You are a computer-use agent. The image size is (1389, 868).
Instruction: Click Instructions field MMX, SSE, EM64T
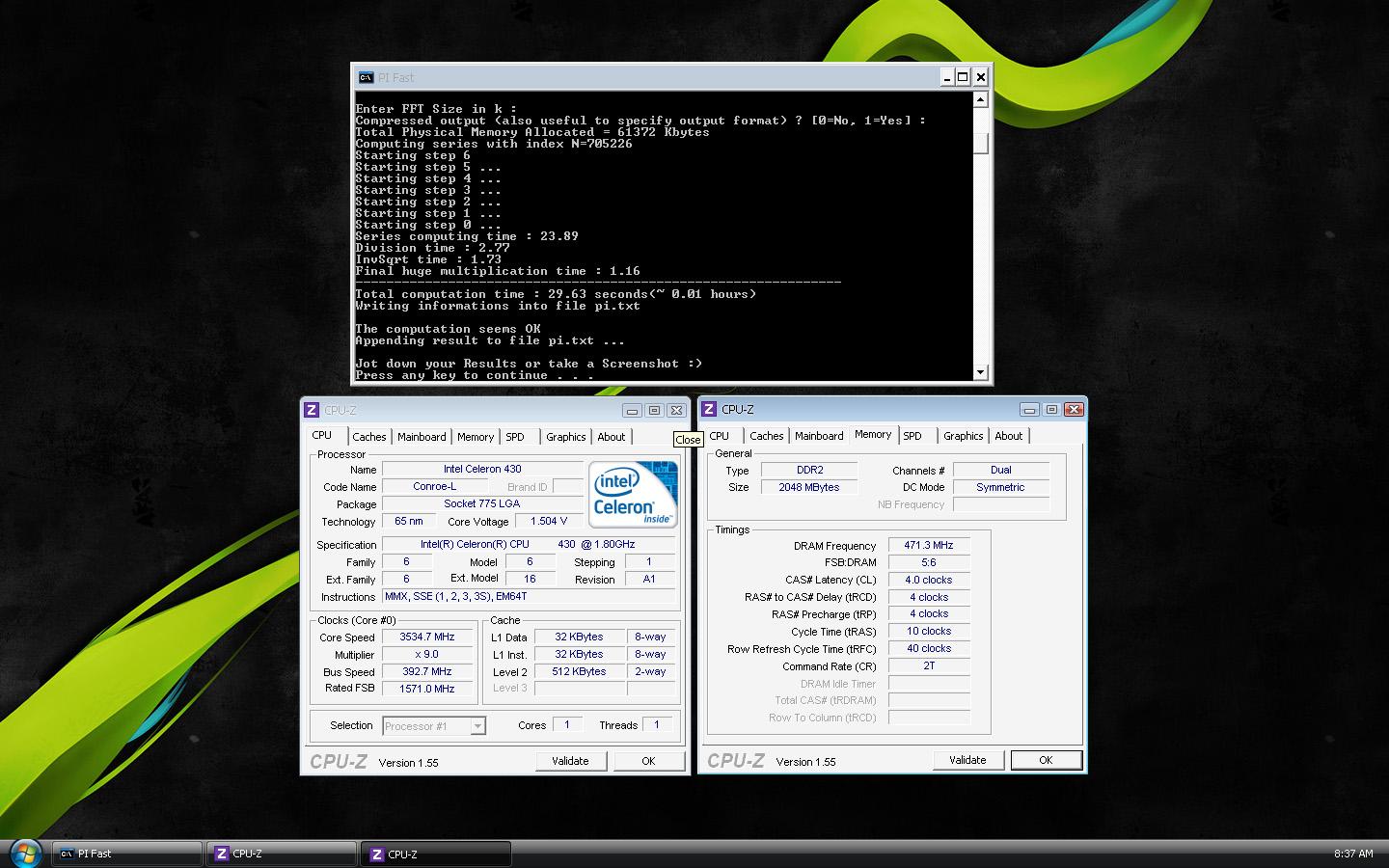tap(529, 597)
